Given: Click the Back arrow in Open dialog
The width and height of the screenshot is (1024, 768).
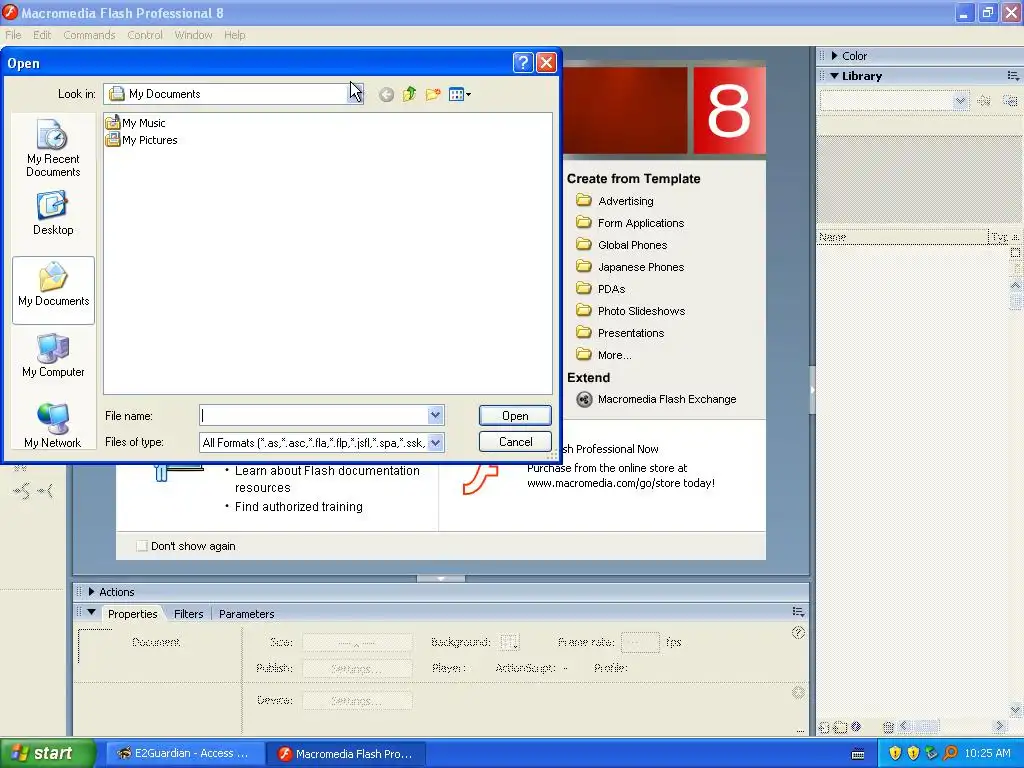Looking at the screenshot, I should (x=387, y=95).
